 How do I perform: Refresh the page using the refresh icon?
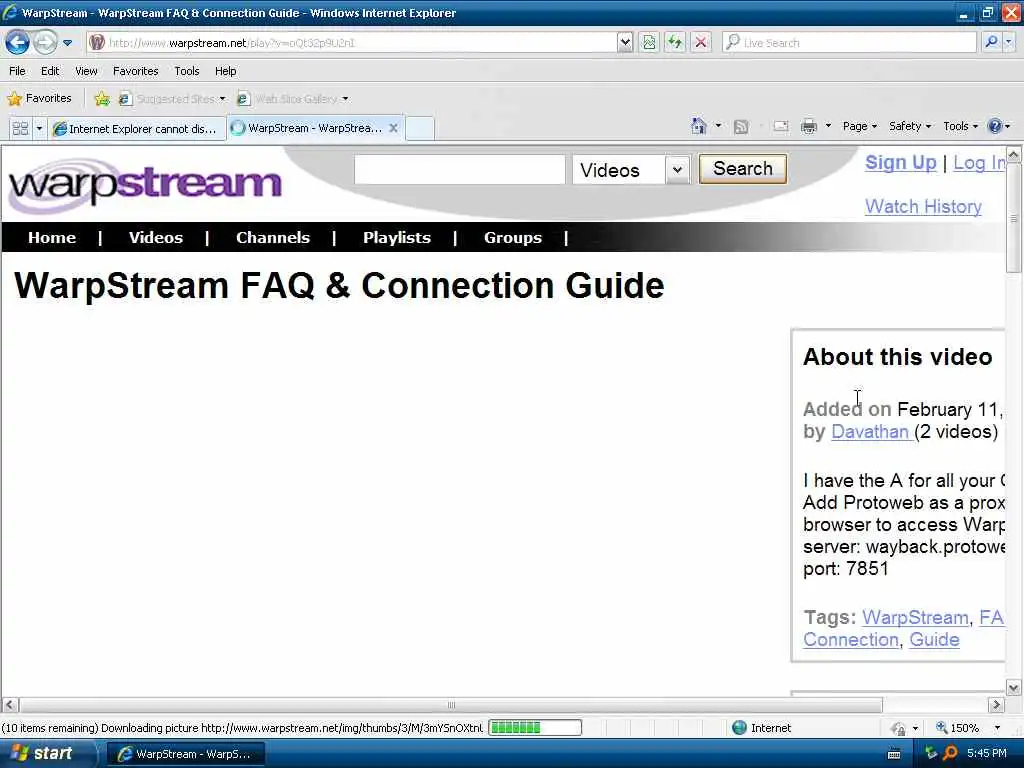tap(675, 43)
